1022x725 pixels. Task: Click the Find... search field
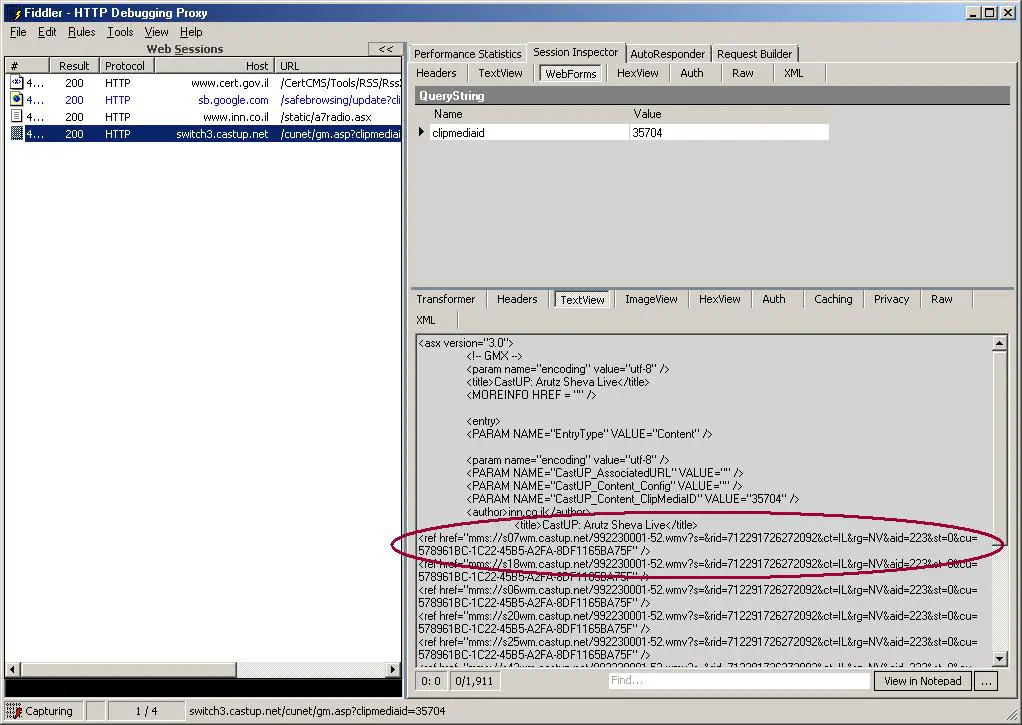(x=739, y=681)
